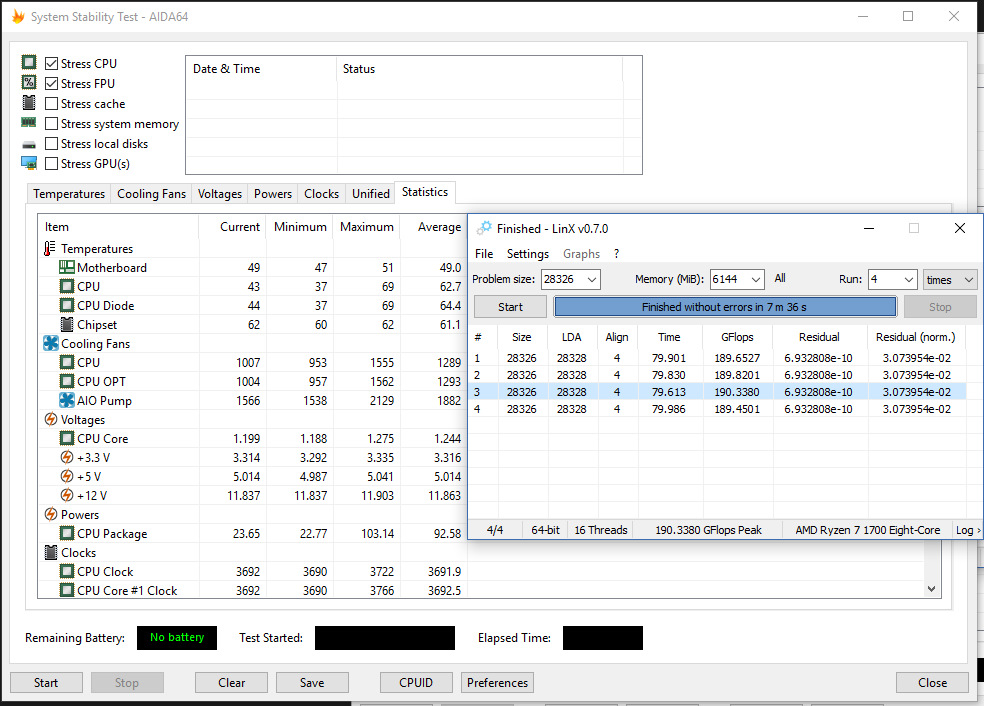
Task: Click the Clear button in AIDA64
Action: 232,683
